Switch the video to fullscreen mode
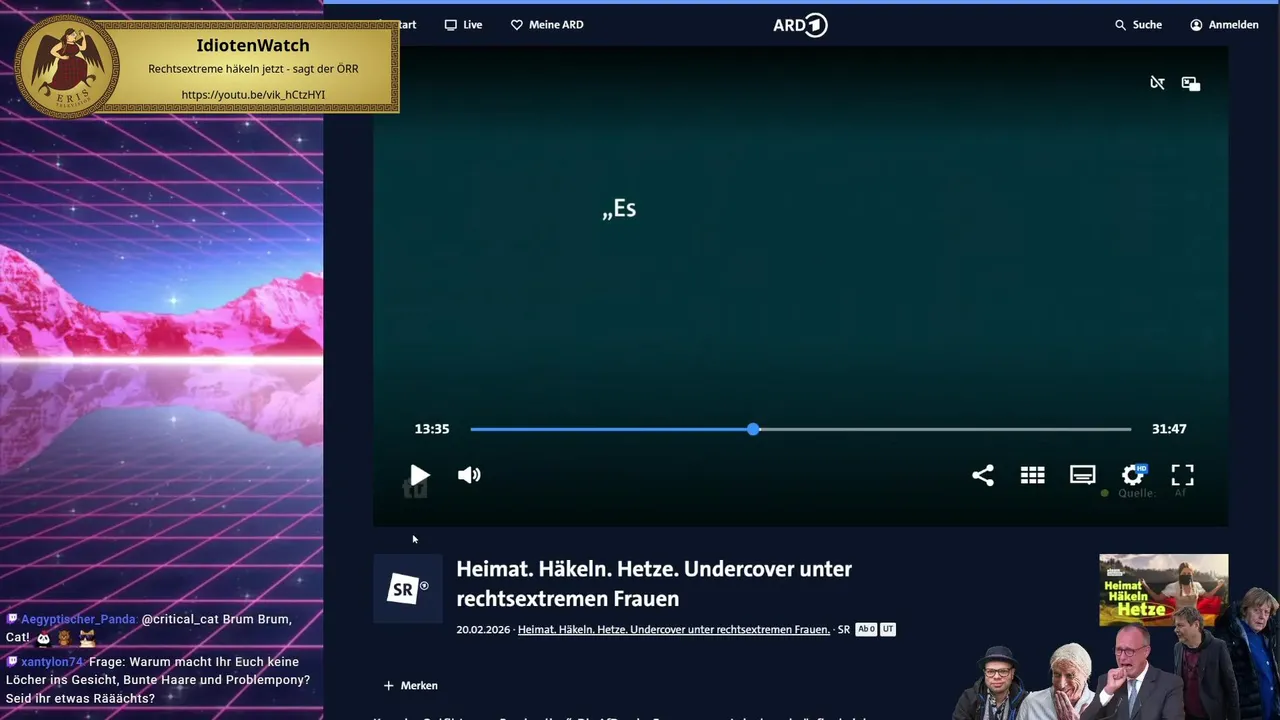1280x720 pixels. tap(1183, 475)
